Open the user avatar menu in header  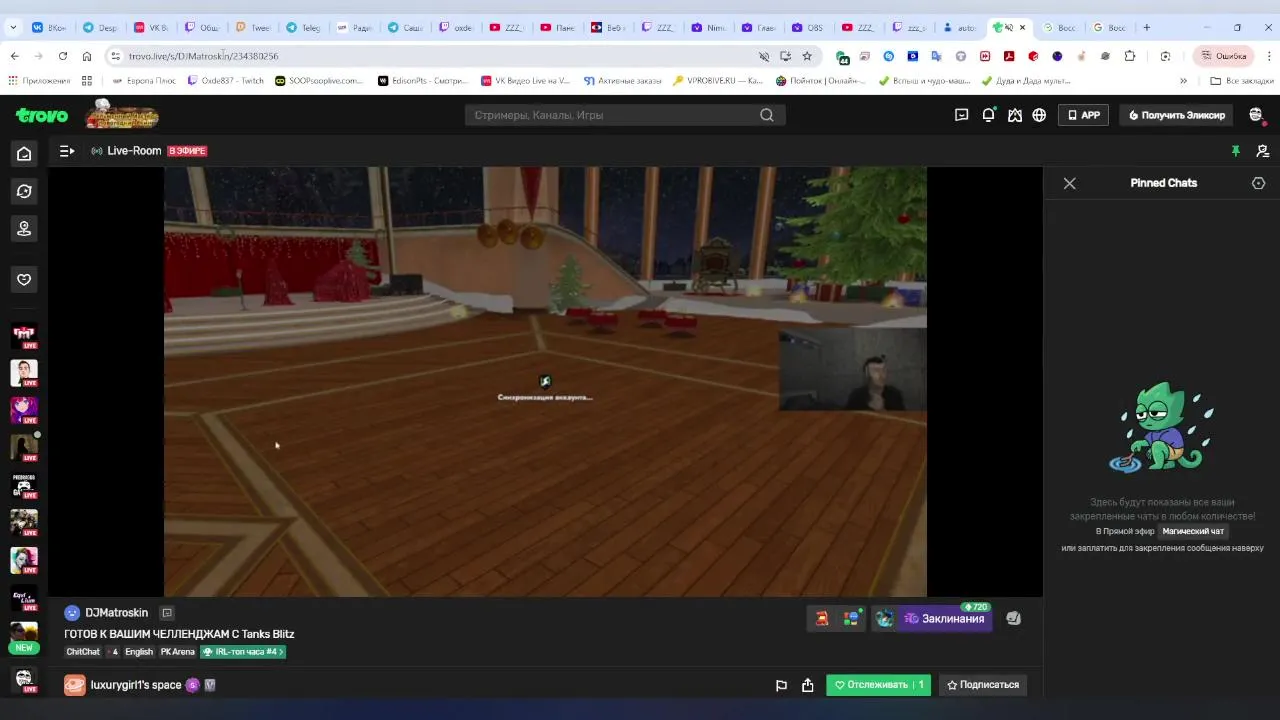1256,115
